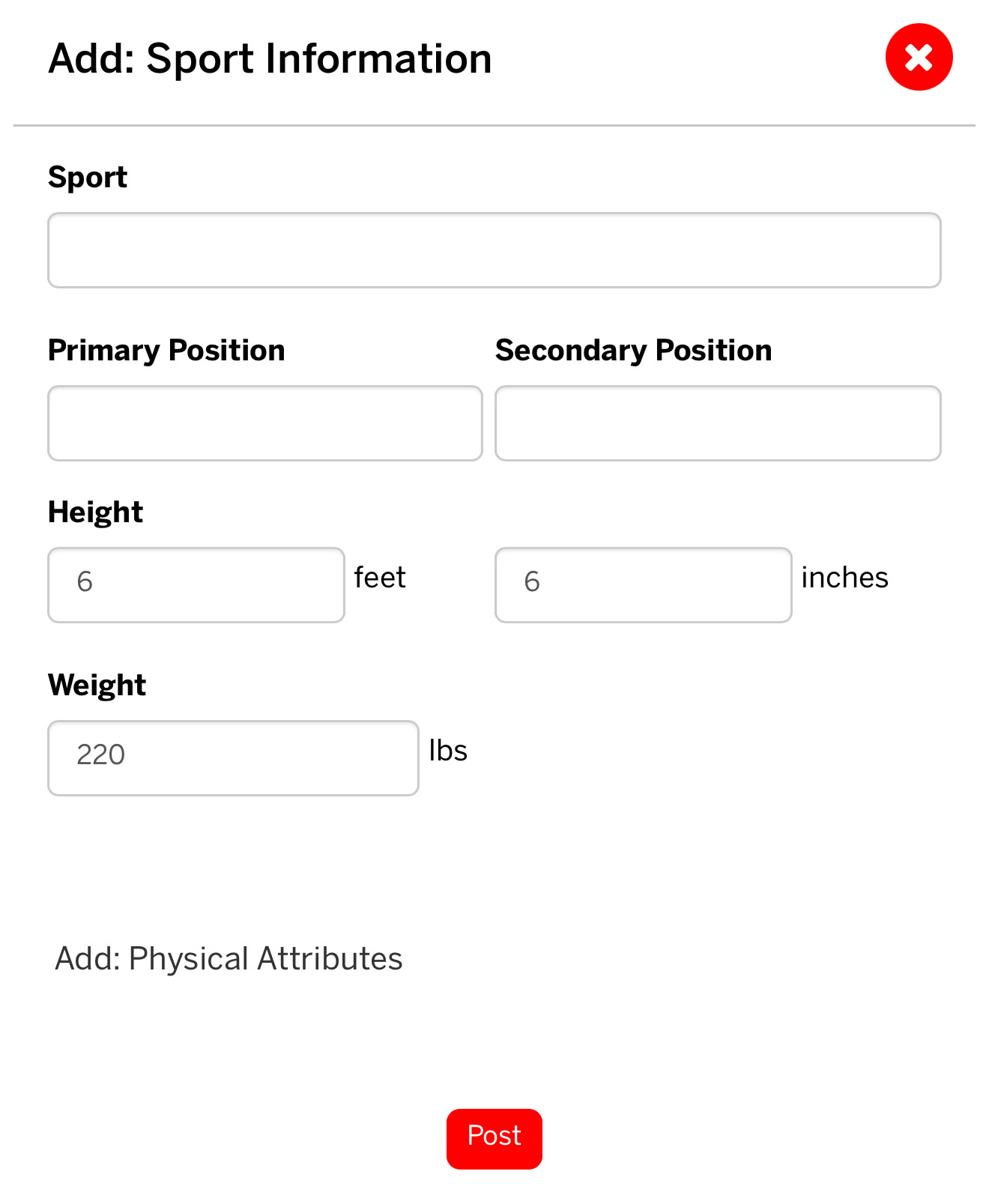Click the lbs unit text

pos(448,751)
